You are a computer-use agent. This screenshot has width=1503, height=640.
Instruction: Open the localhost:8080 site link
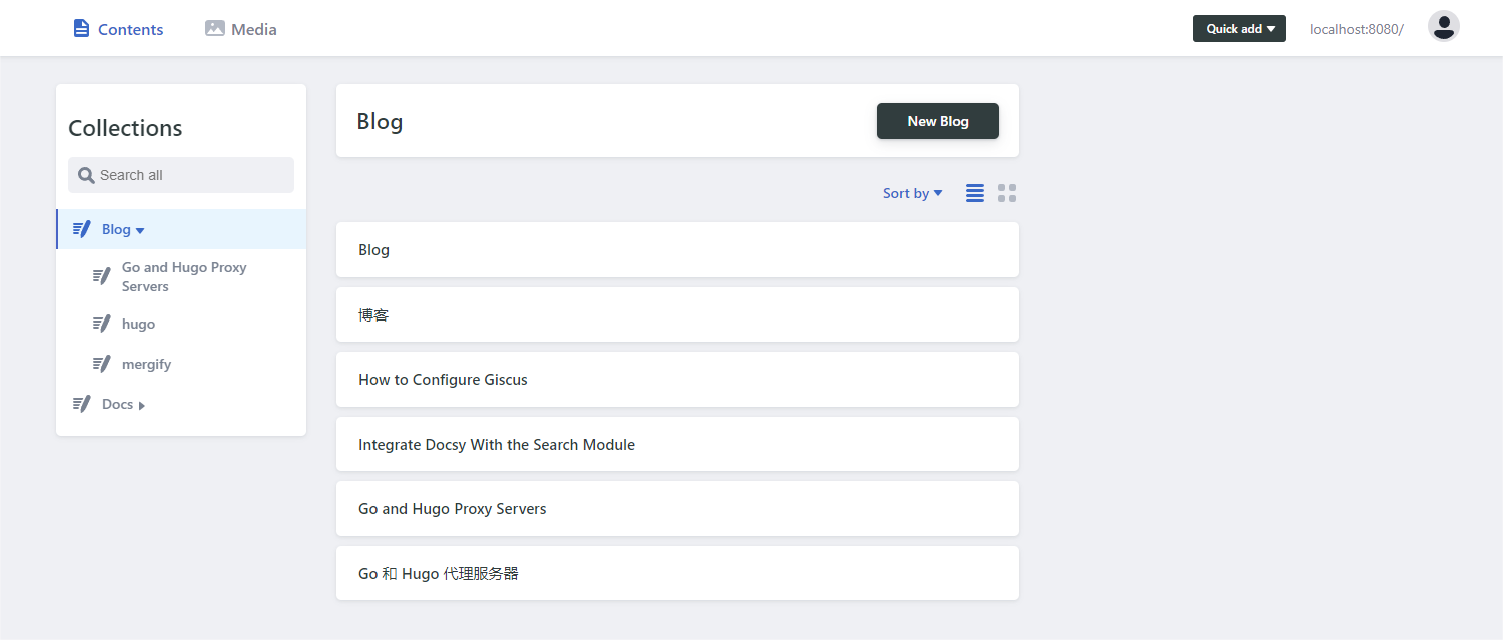pos(1356,29)
